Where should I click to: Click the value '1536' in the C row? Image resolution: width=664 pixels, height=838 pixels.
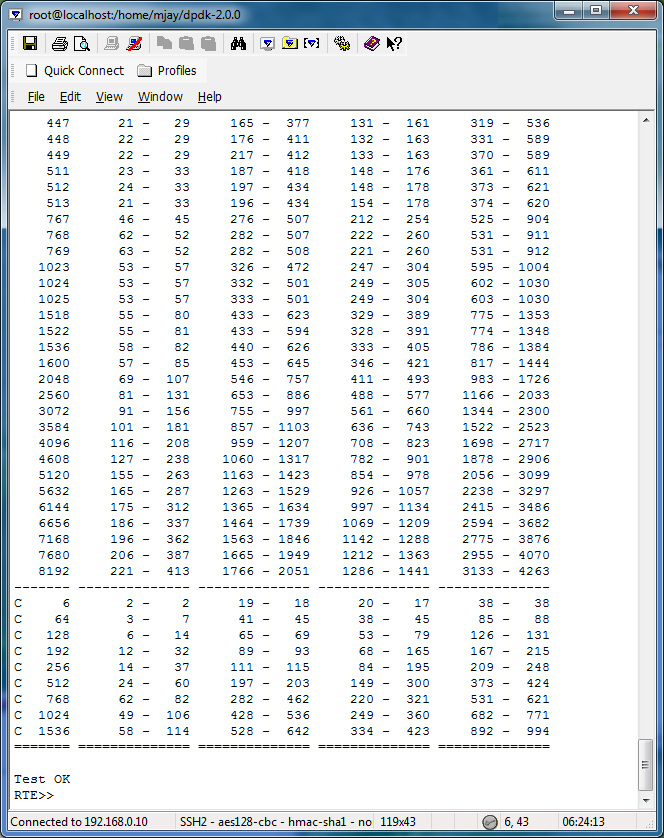coord(53,731)
